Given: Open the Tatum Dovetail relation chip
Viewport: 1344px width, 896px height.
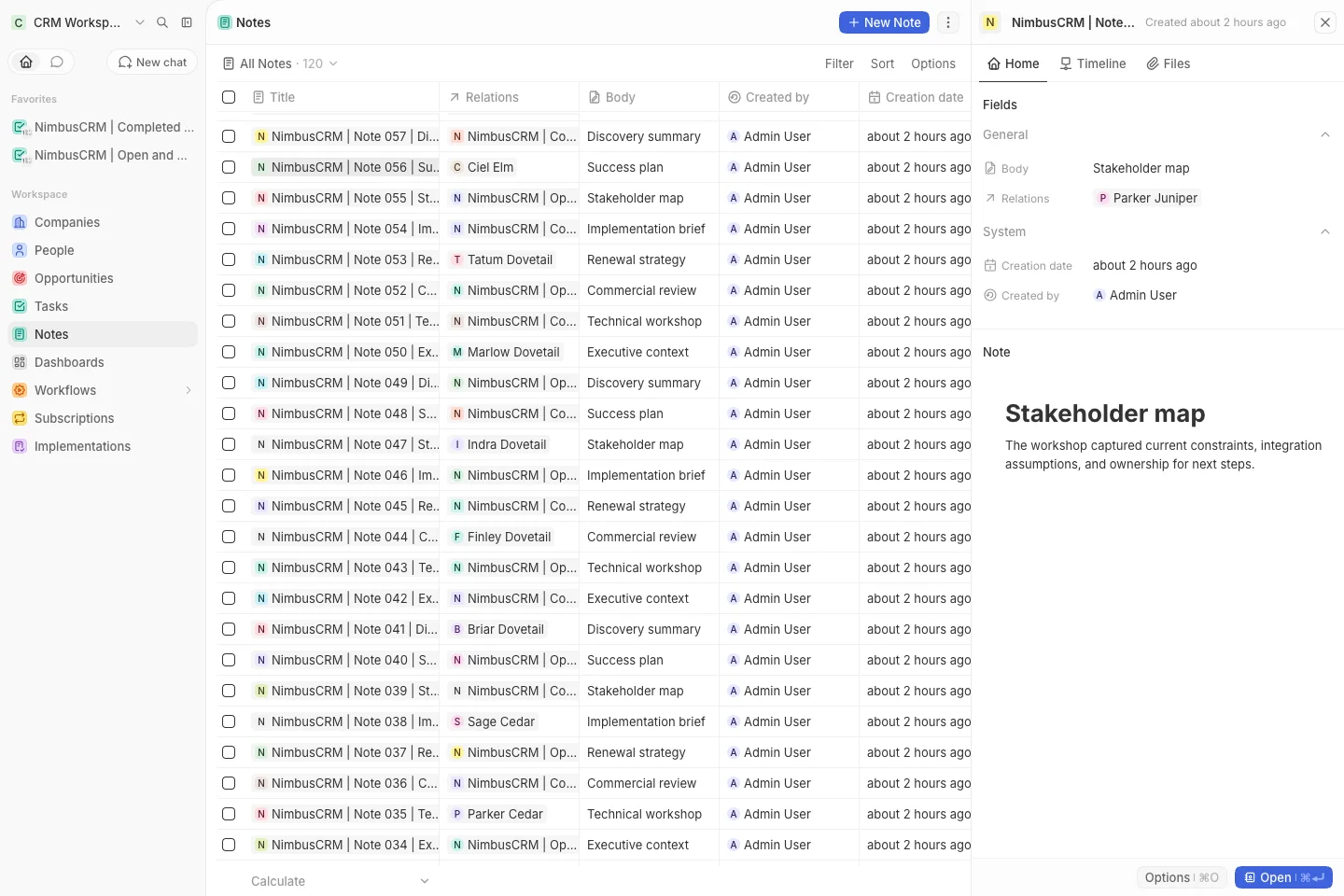Looking at the screenshot, I should pos(502,259).
